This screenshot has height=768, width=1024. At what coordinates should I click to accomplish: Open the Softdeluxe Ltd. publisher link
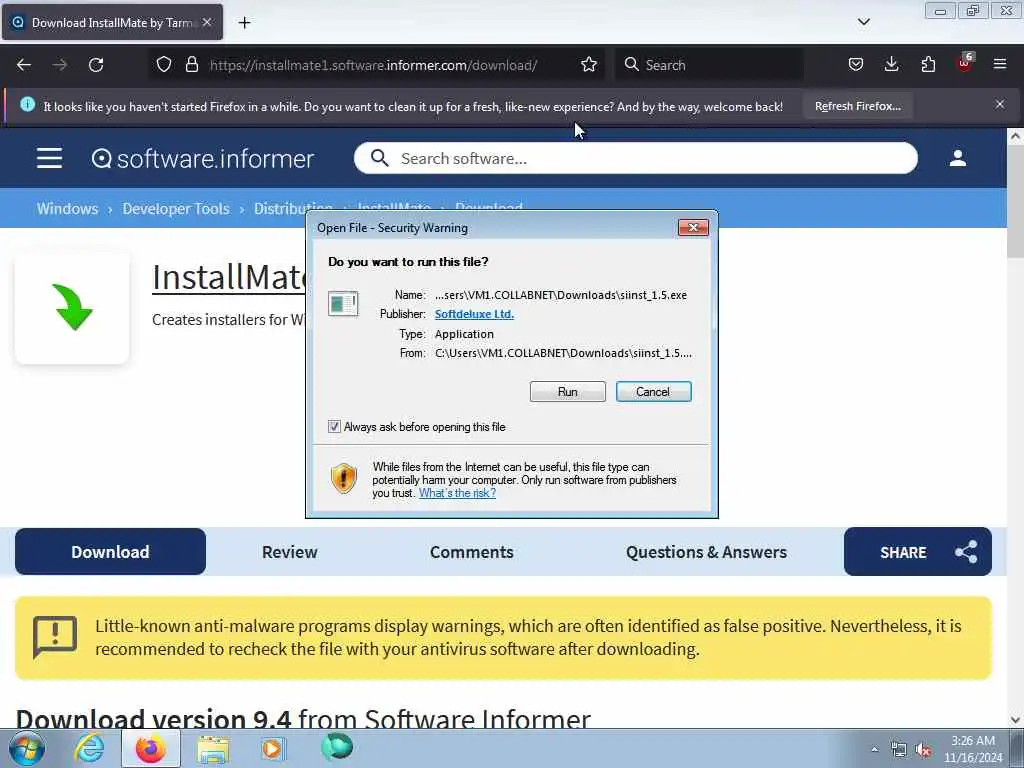(474, 314)
